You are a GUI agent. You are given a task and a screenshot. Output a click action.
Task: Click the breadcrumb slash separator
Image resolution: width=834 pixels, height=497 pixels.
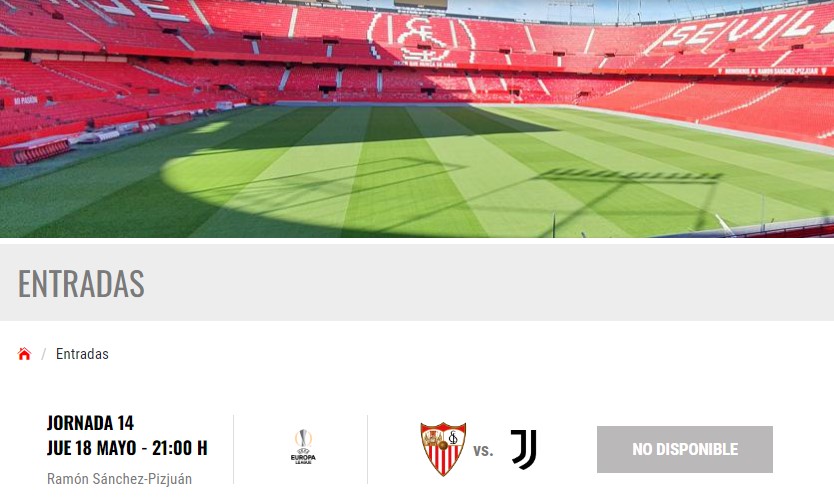tap(44, 354)
